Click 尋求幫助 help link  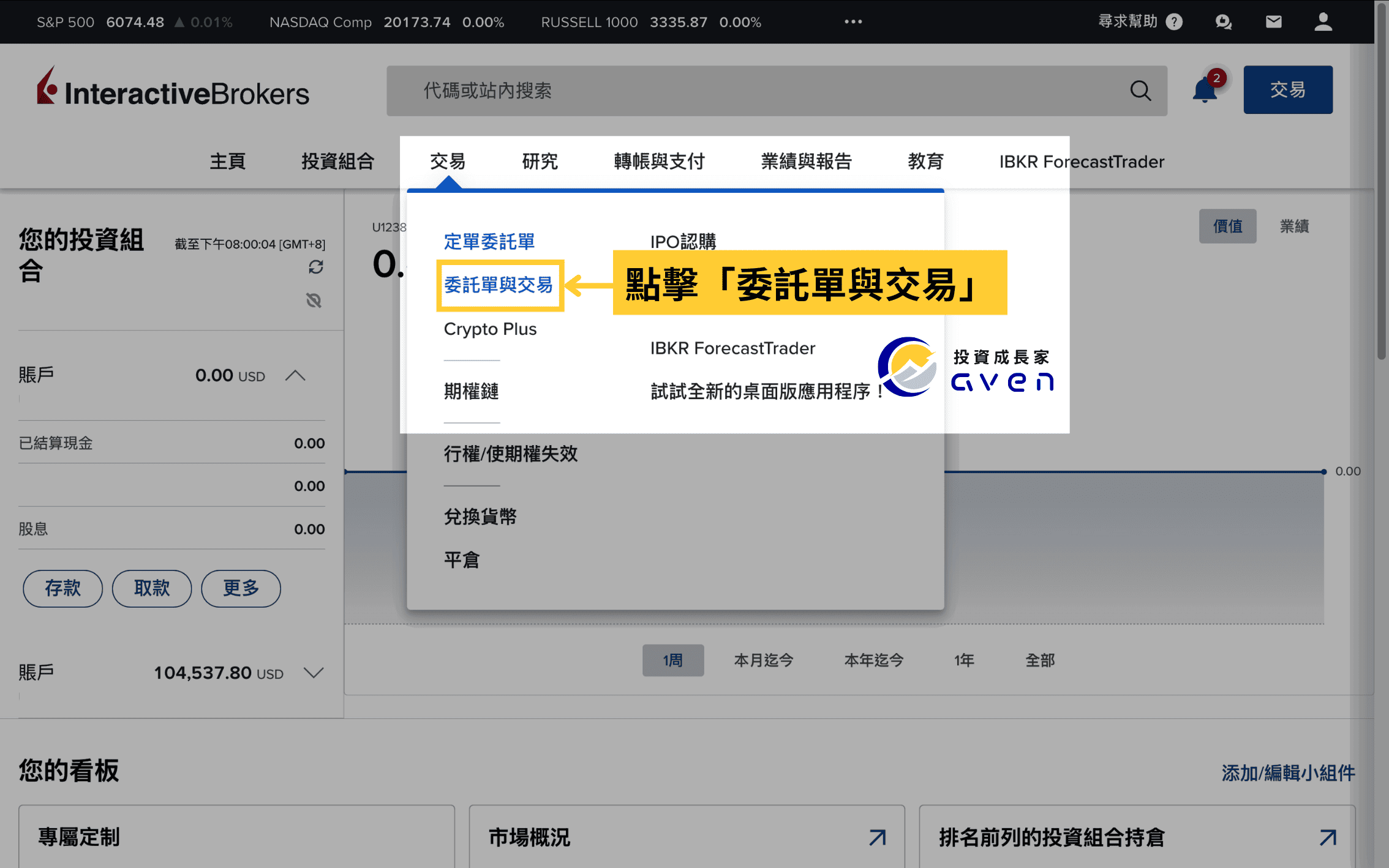point(1128,22)
